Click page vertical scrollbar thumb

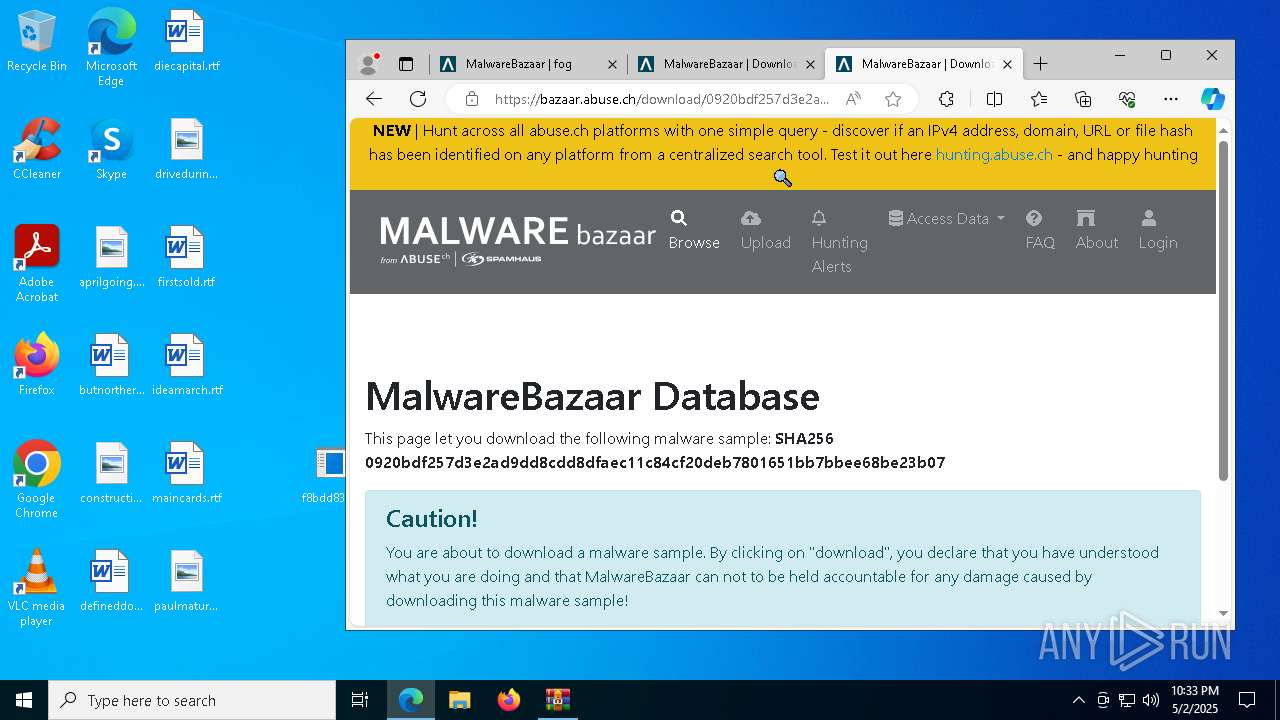click(x=1223, y=310)
